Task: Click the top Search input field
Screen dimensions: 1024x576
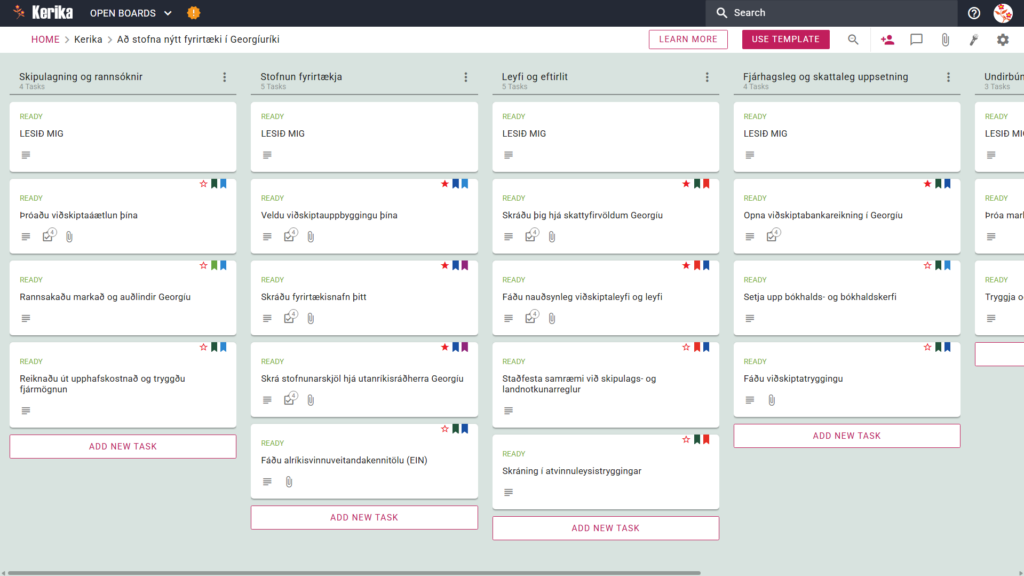Action: point(831,13)
